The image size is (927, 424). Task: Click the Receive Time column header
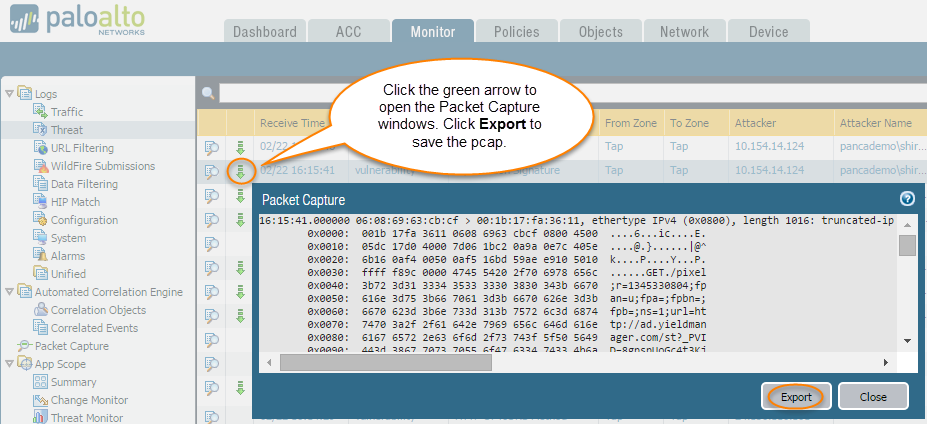coord(293,123)
